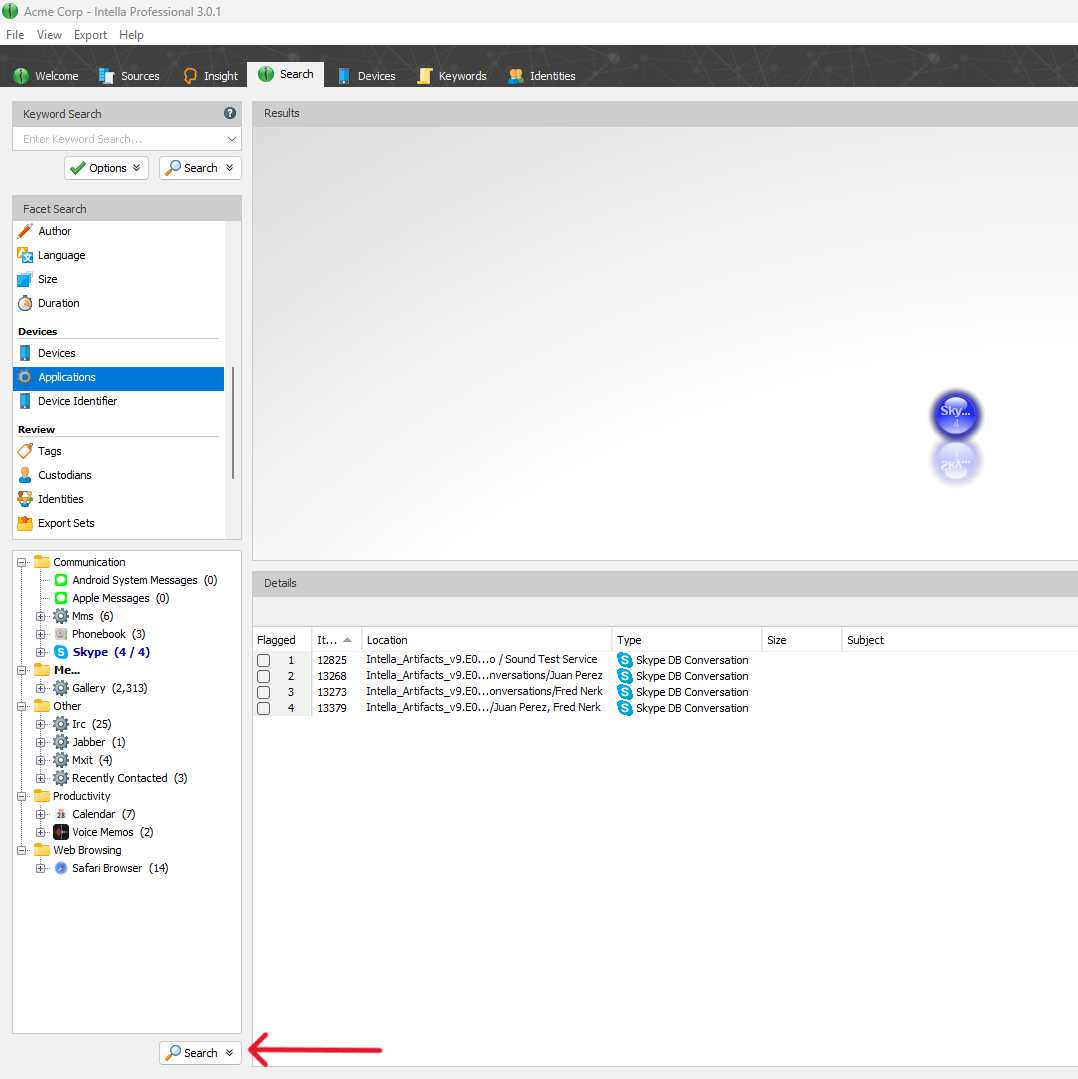Viewport: 1078px width, 1079px height.
Task: Select the Custodians facet icon
Action: 25,475
